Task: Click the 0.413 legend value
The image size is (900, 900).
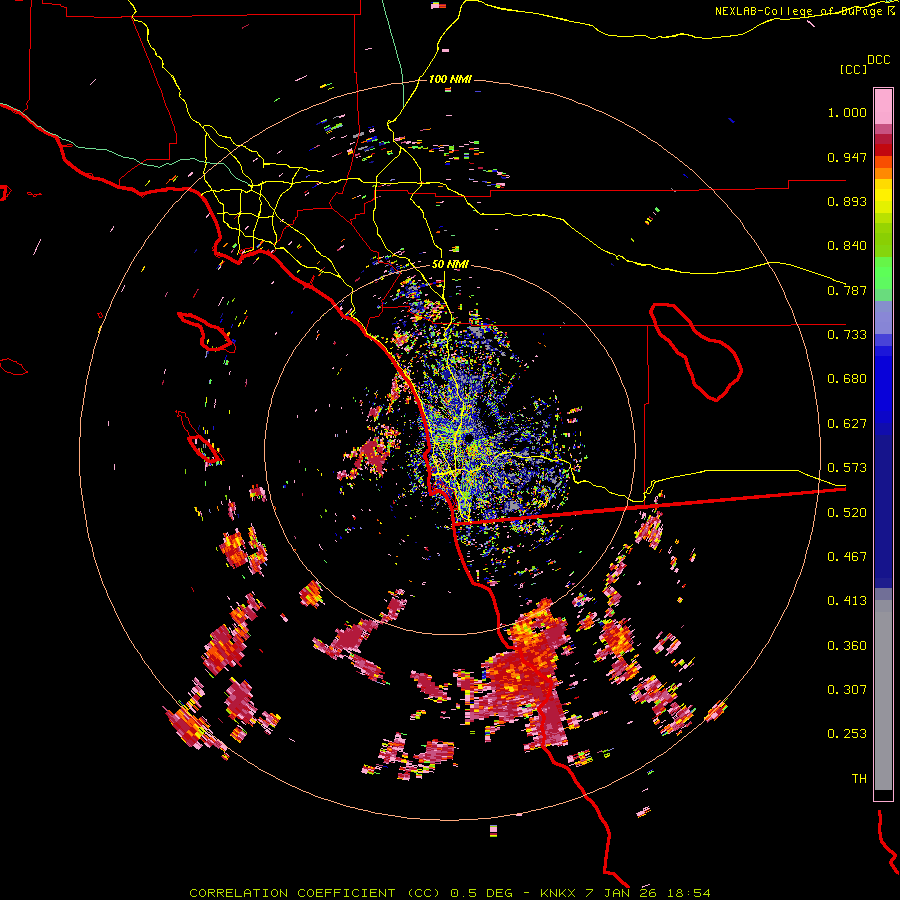Action: [x=847, y=601]
